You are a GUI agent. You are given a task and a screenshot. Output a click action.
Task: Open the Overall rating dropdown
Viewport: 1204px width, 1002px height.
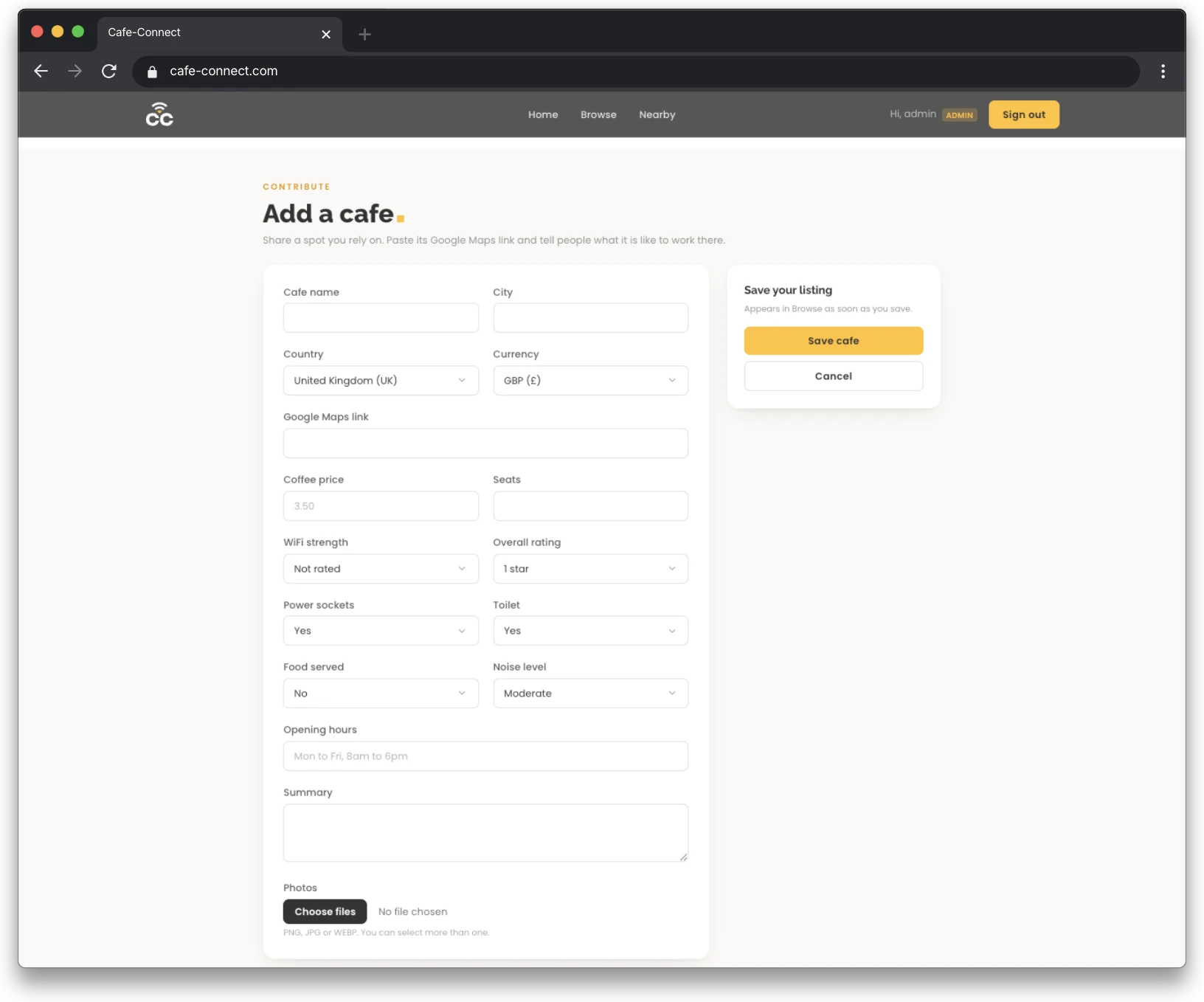coord(590,569)
